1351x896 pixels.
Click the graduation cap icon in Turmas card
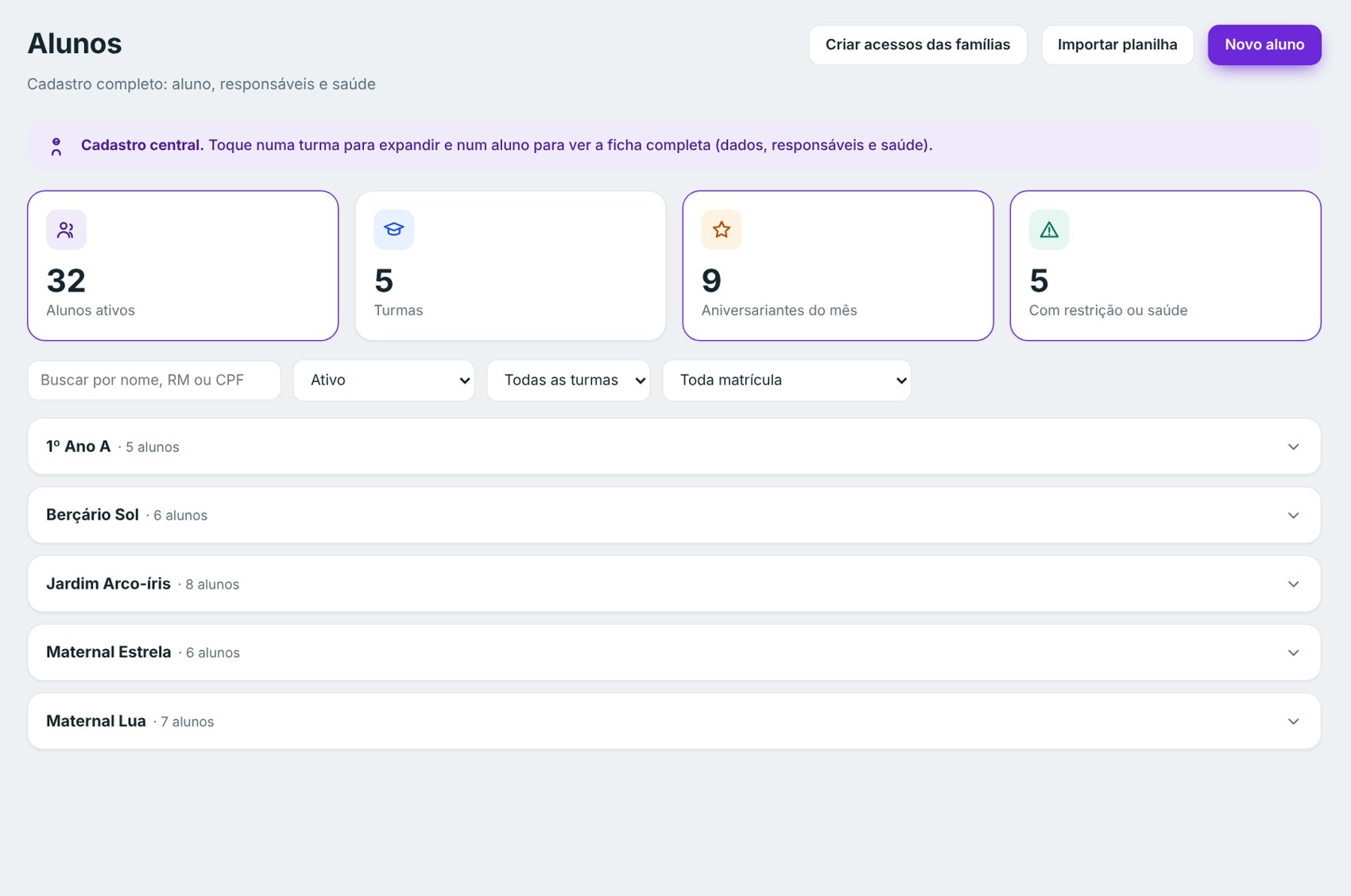[394, 230]
